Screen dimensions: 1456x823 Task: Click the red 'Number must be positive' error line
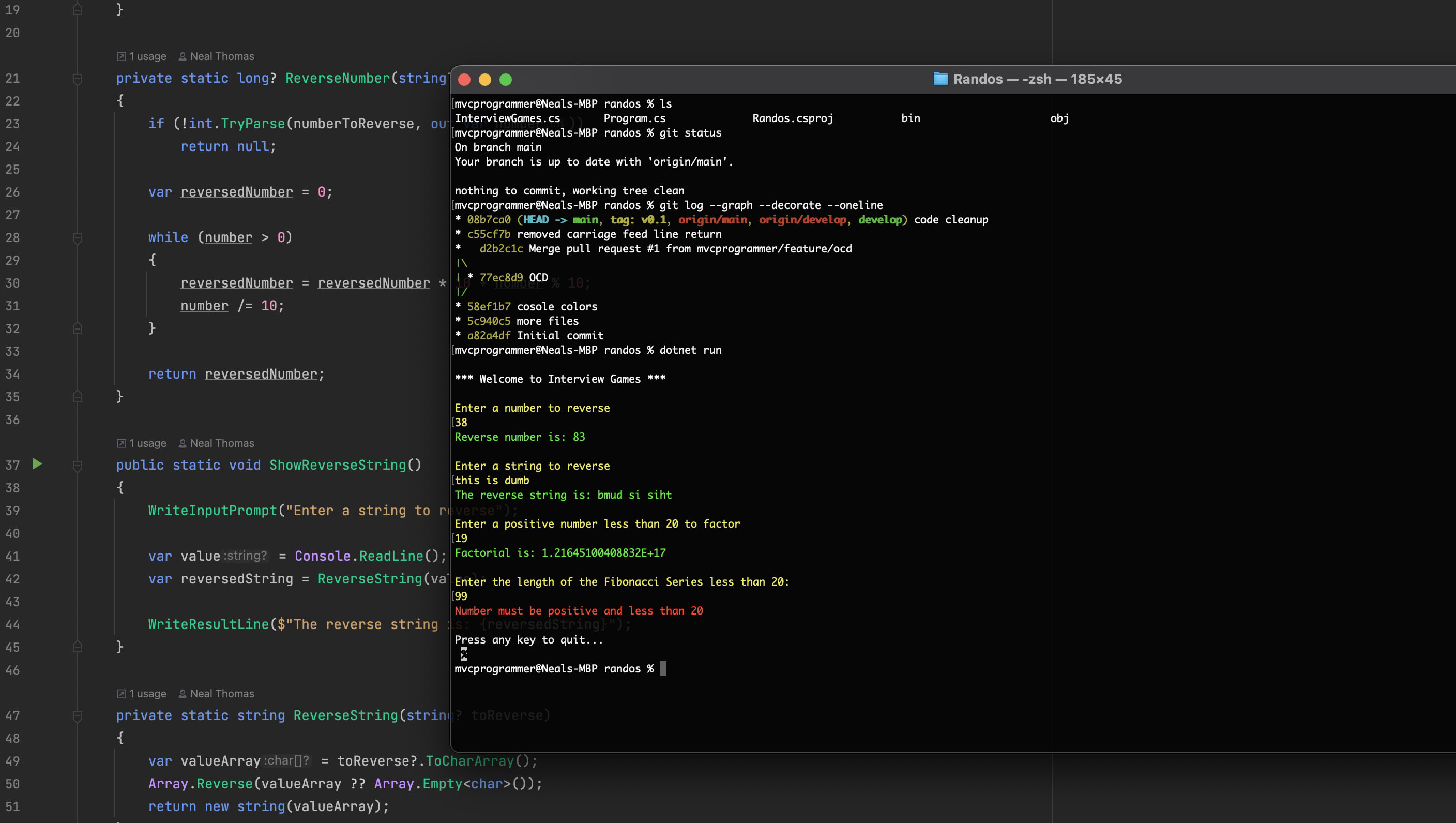(579, 611)
